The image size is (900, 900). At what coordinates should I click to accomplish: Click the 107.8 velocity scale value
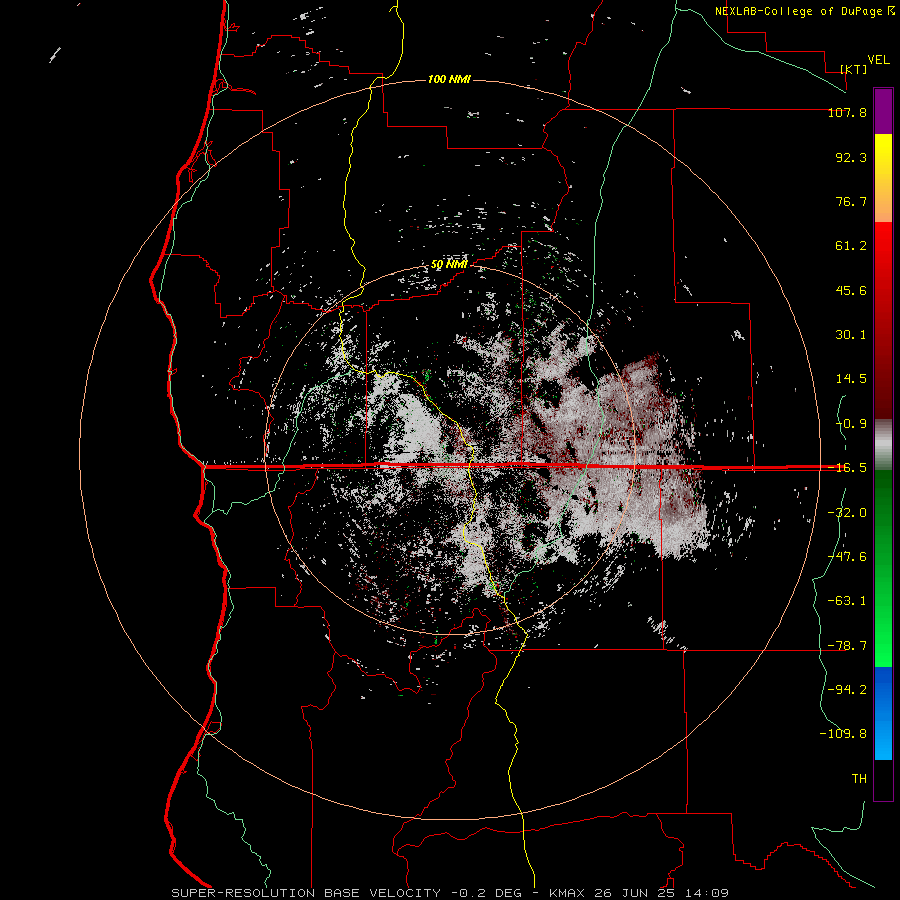click(x=847, y=112)
